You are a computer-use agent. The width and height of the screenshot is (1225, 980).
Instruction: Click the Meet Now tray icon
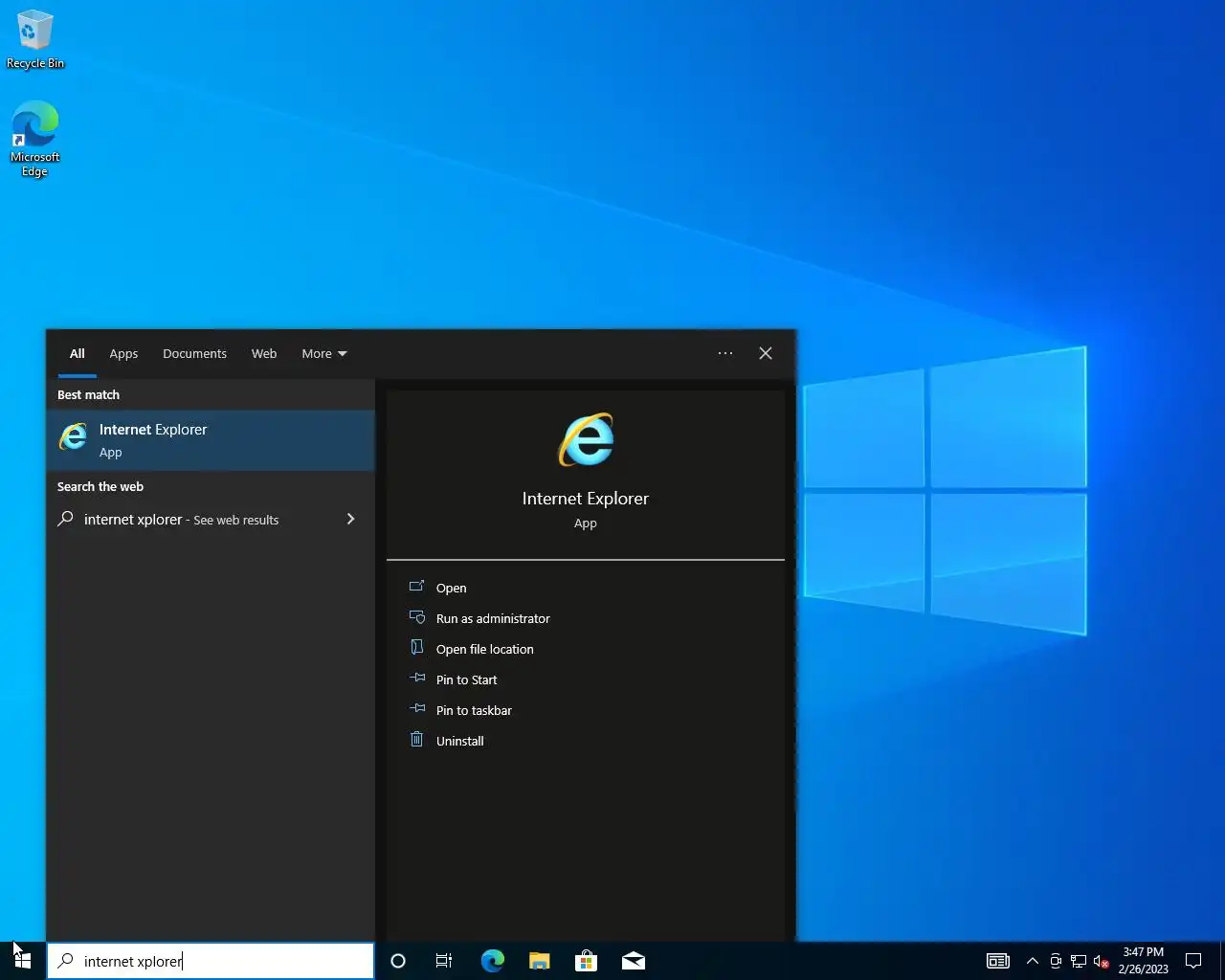(x=1055, y=961)
